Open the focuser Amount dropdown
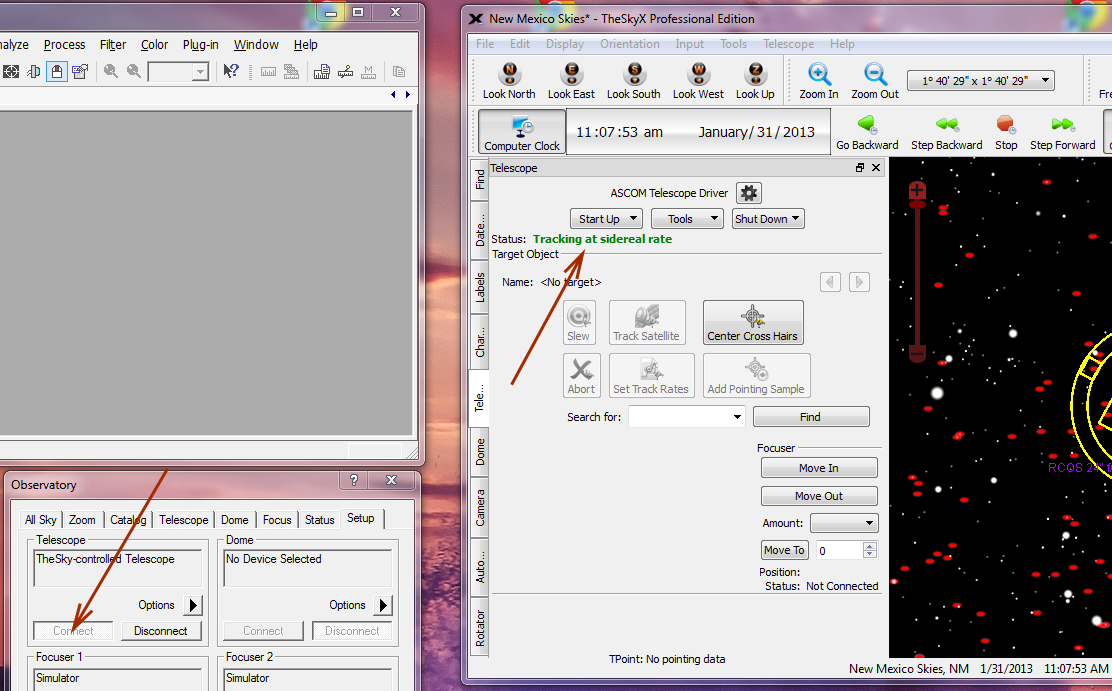 (x=845, y=524)
